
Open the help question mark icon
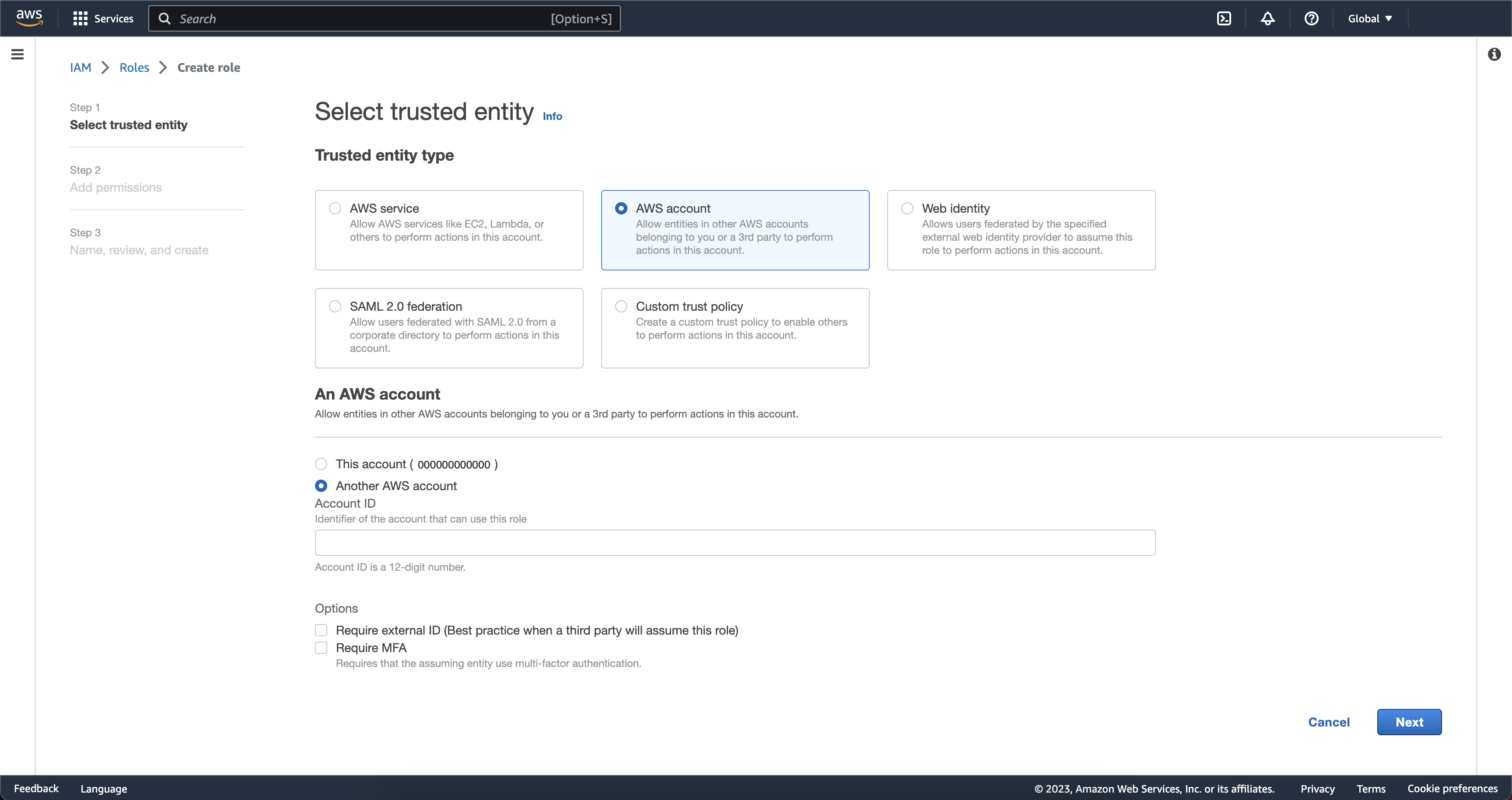[x=1311, y=18]
